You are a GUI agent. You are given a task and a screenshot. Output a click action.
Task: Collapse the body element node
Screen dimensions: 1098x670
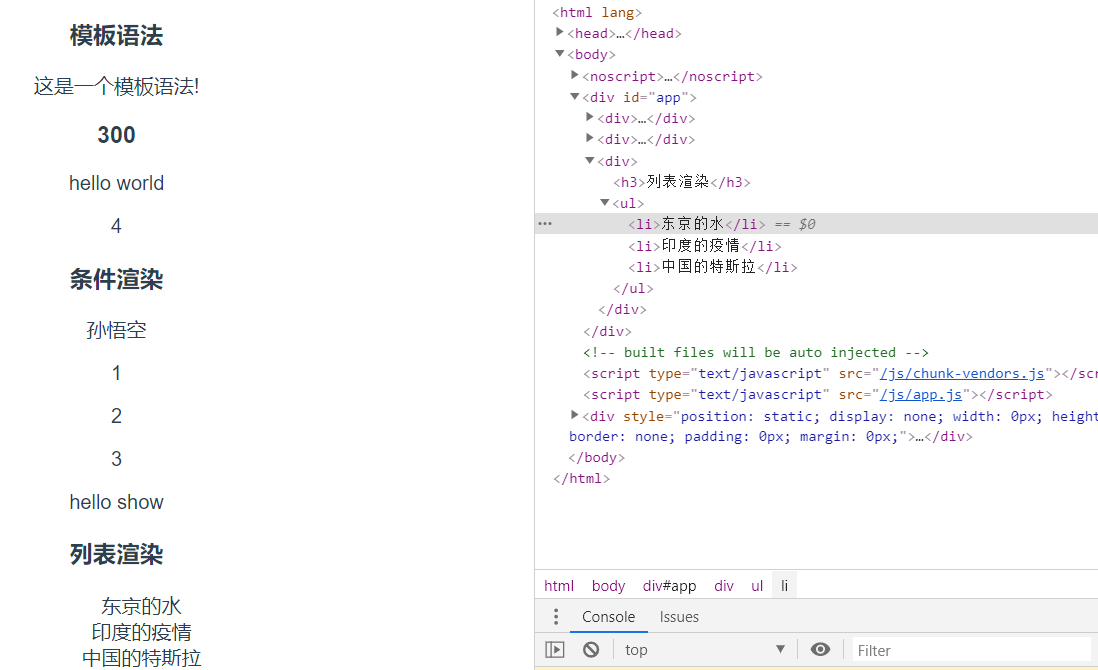[x=560, y=53]
